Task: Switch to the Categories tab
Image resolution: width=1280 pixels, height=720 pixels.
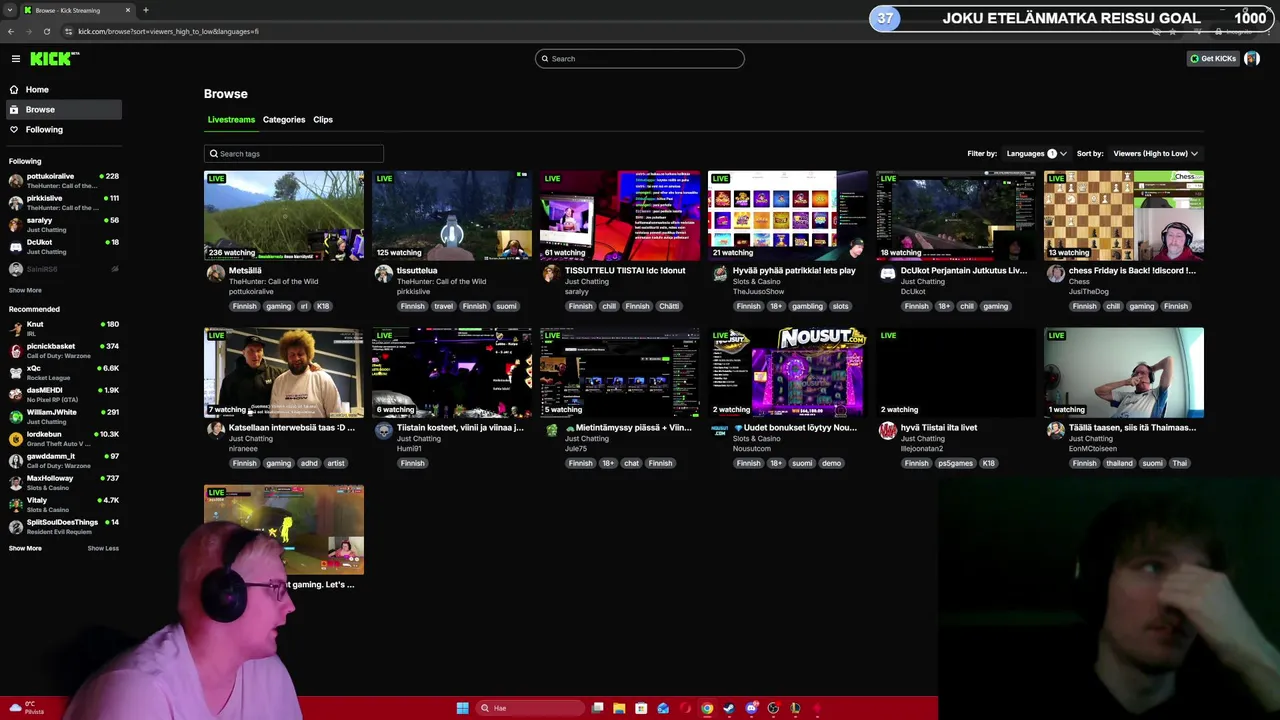Action: (x=284, y=120)
